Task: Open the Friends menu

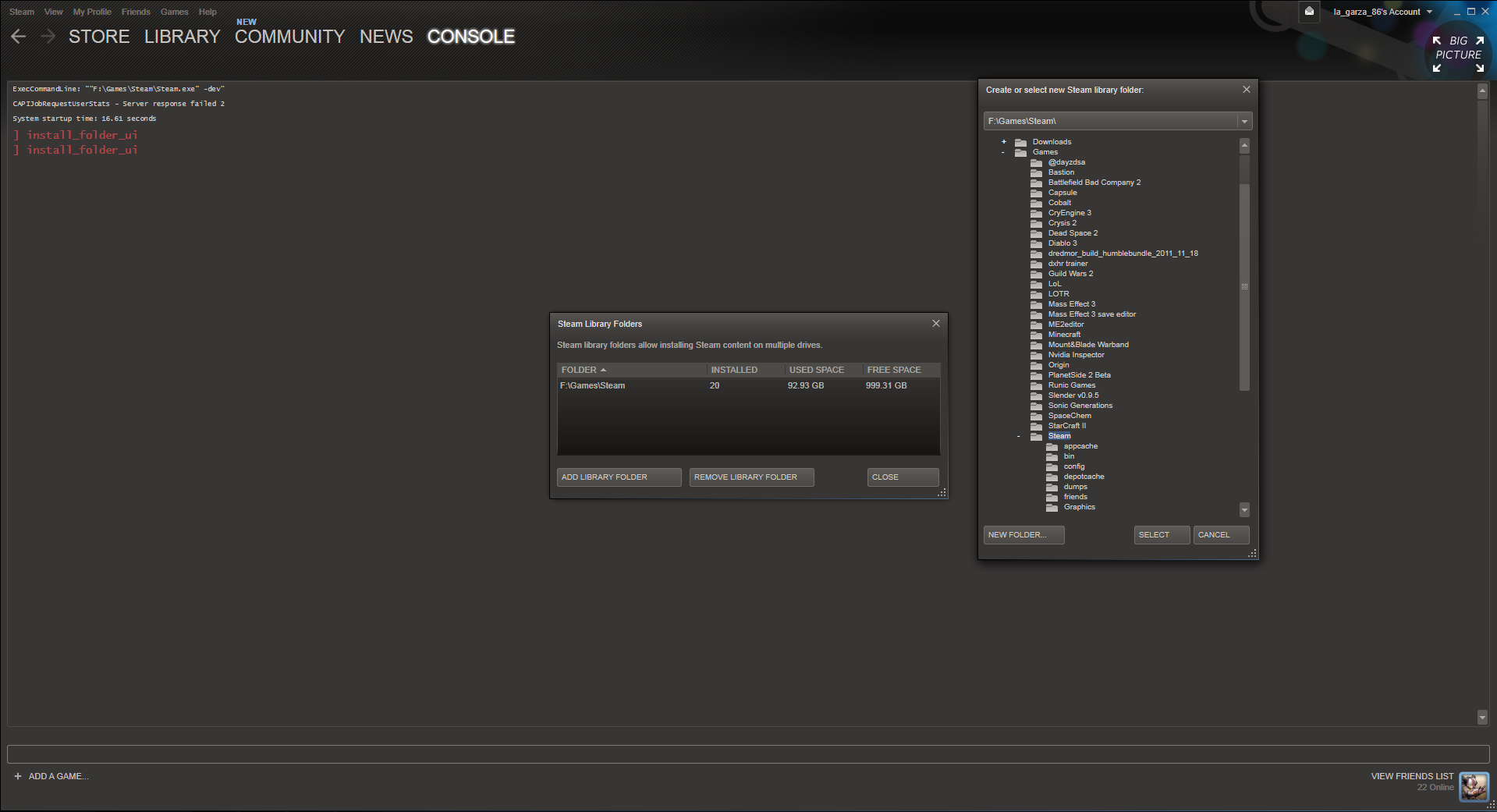Action: [x=136, y=12]
